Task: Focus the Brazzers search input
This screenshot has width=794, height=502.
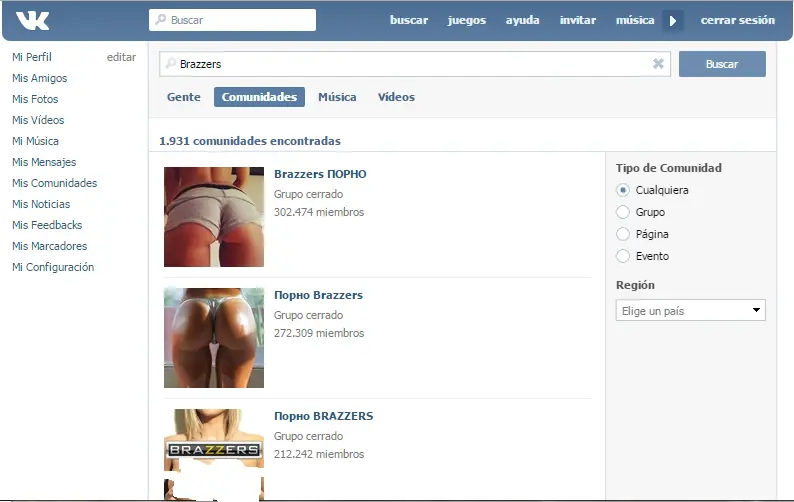Action: pyautogui.click(x=415, y=64)
